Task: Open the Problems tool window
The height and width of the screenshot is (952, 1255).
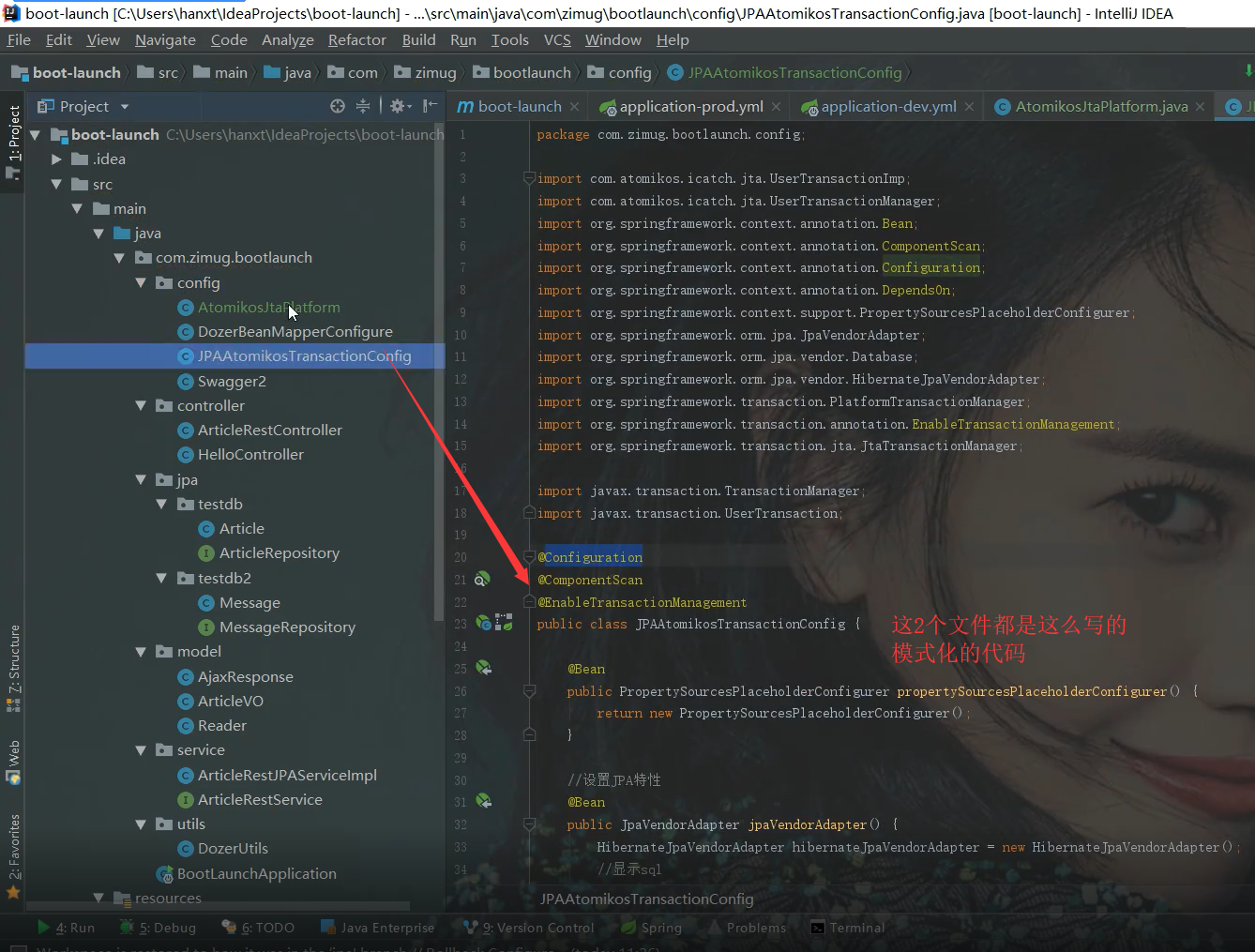Action: point(749,928)
